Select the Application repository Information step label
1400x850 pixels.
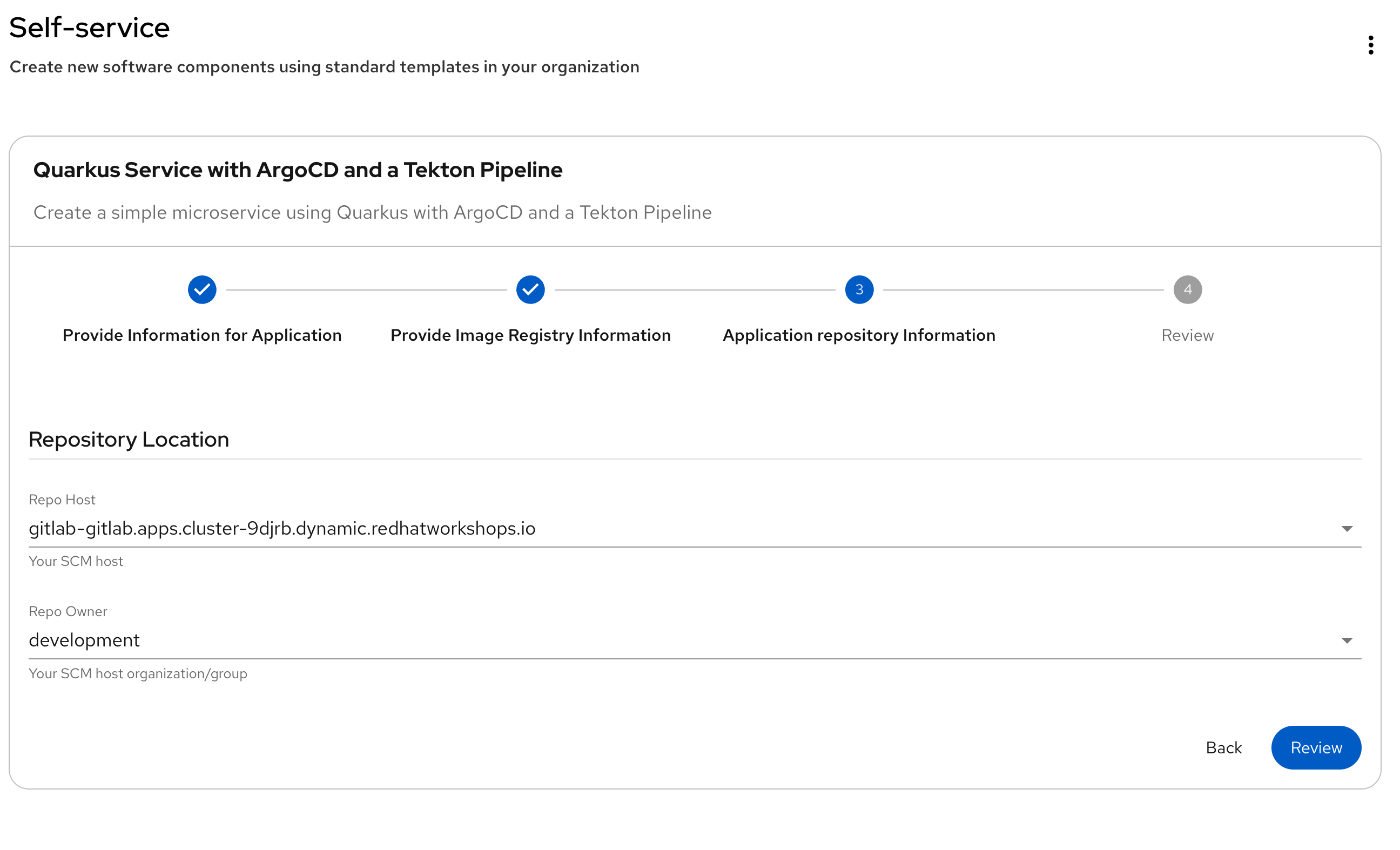(858, 335)
